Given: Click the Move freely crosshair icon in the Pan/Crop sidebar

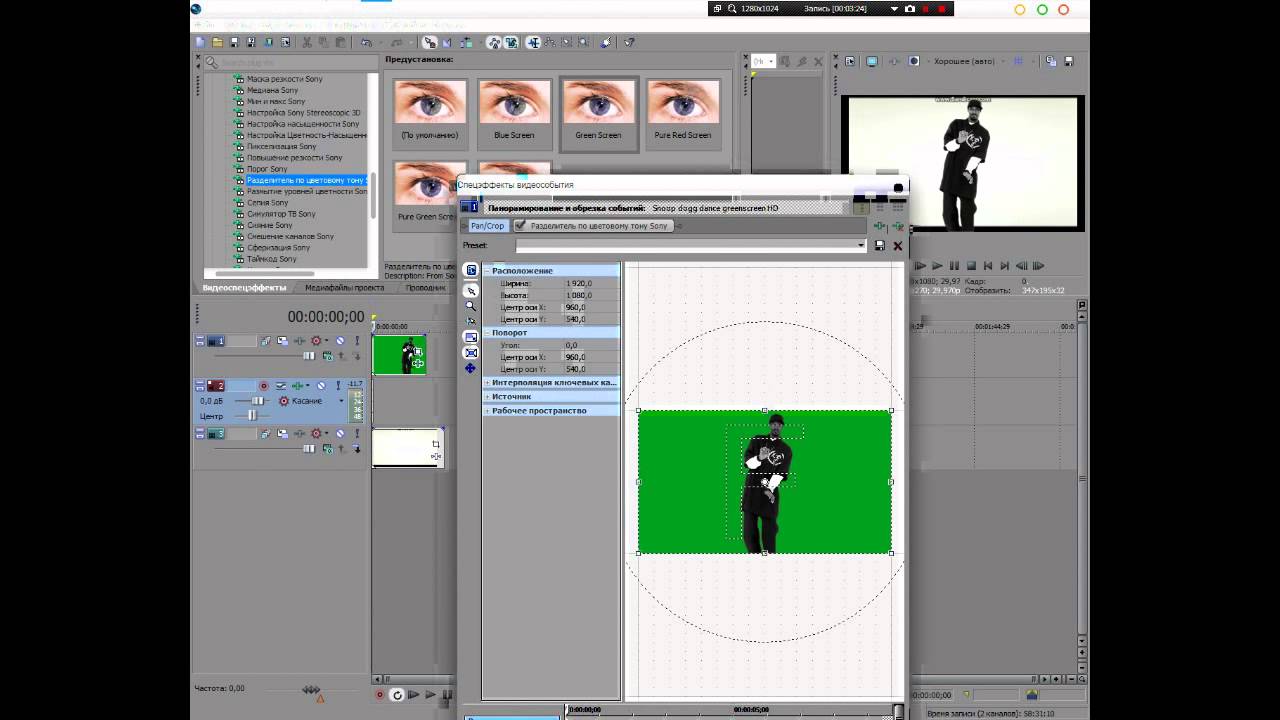Looking at the screenshot, I should 471,368.
